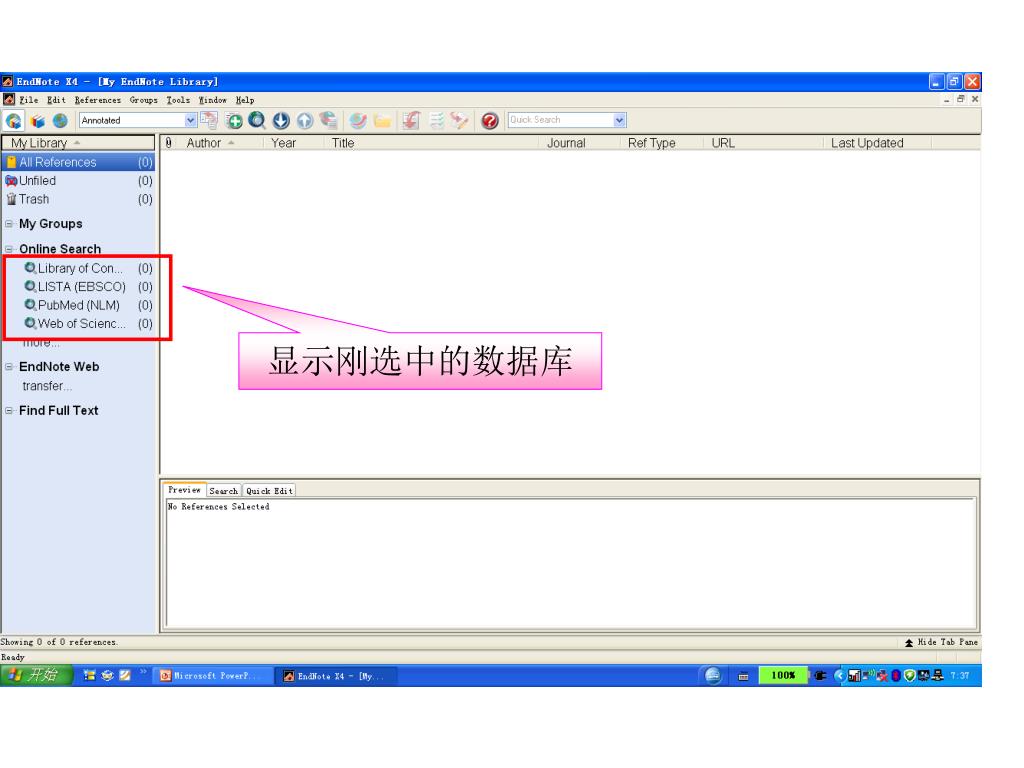Sort references by Ref Type column
1024x768 pixels.
662,143
